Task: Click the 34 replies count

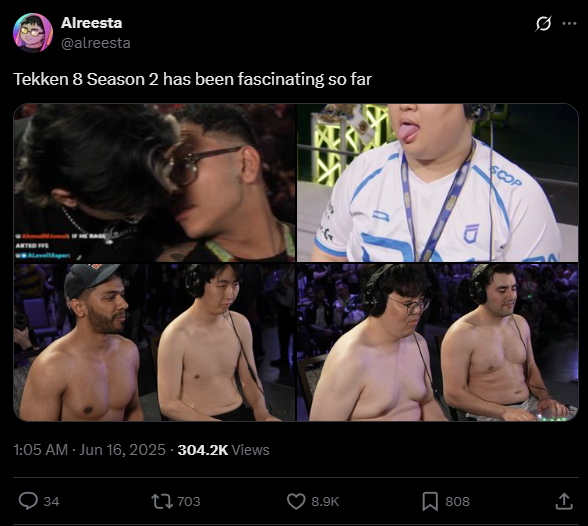Action: pyautogui.click(x=51, y=502)
